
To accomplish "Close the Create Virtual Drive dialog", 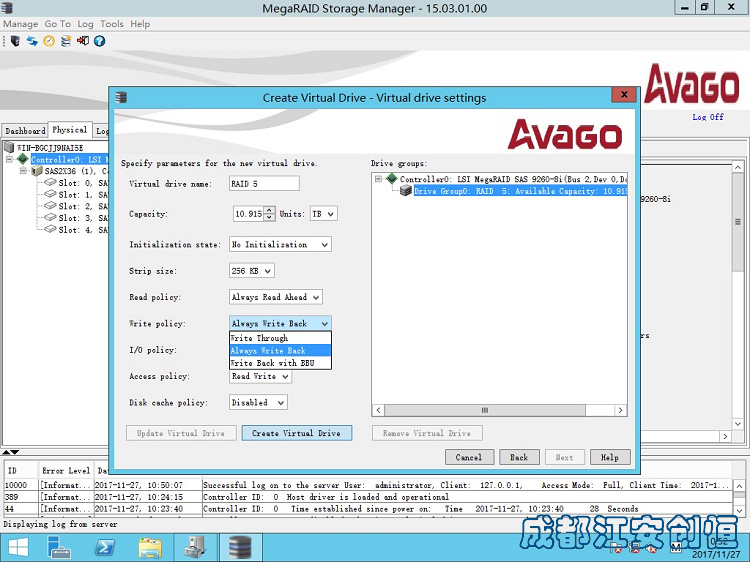I will pyautogui.click(x=624, y=94).
